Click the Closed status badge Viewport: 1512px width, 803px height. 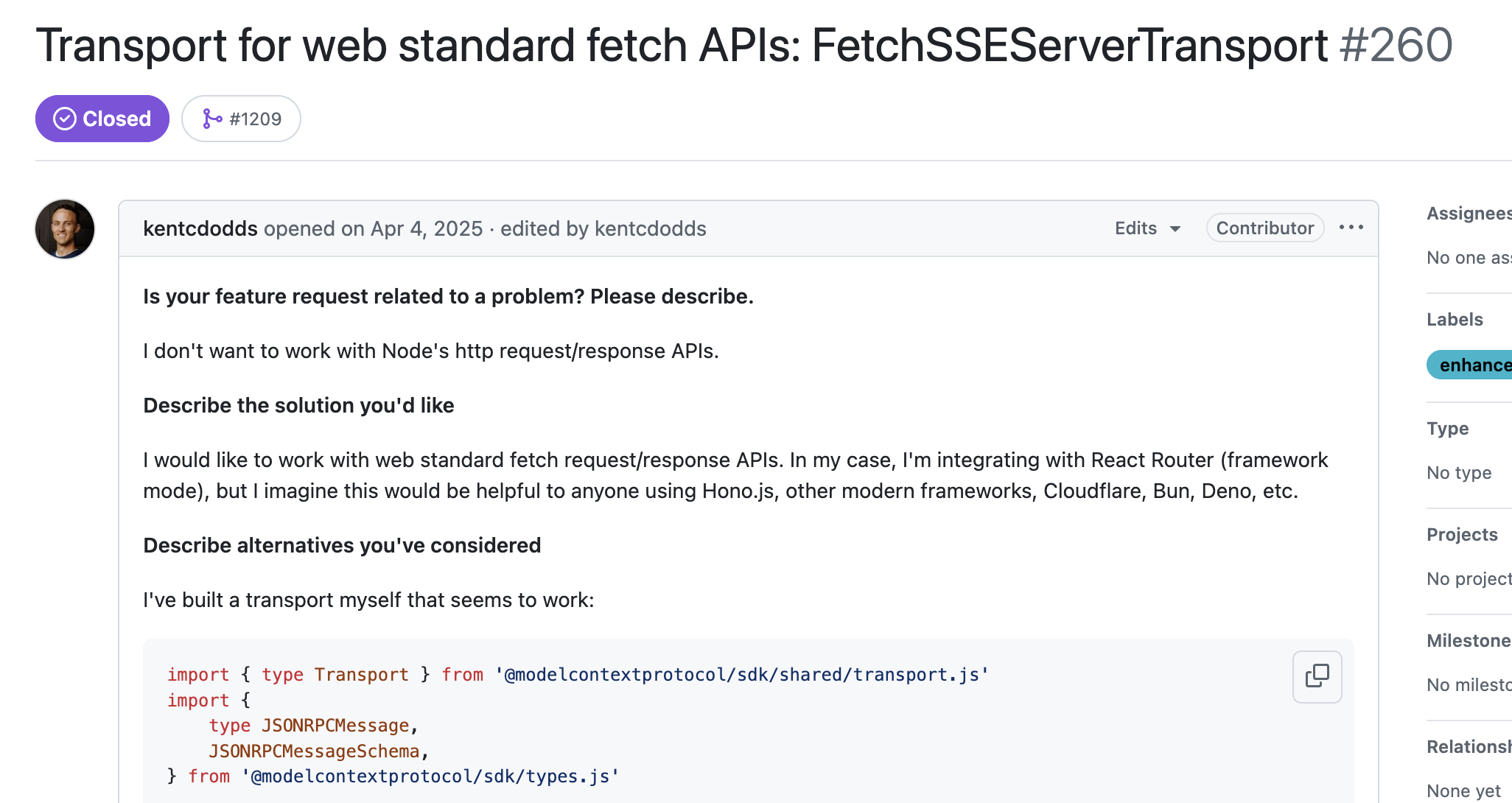[102, 119]
